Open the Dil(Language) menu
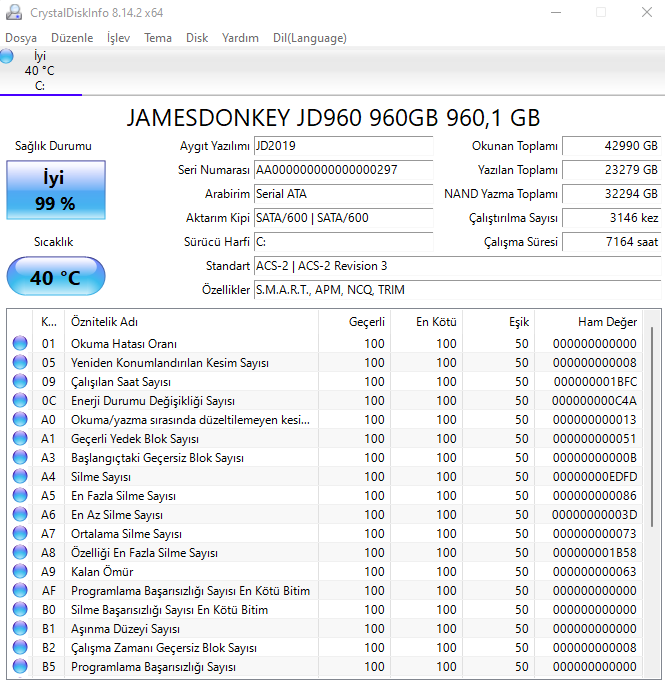665x686 pixels. pyautogui.click(x=309, y=38)
